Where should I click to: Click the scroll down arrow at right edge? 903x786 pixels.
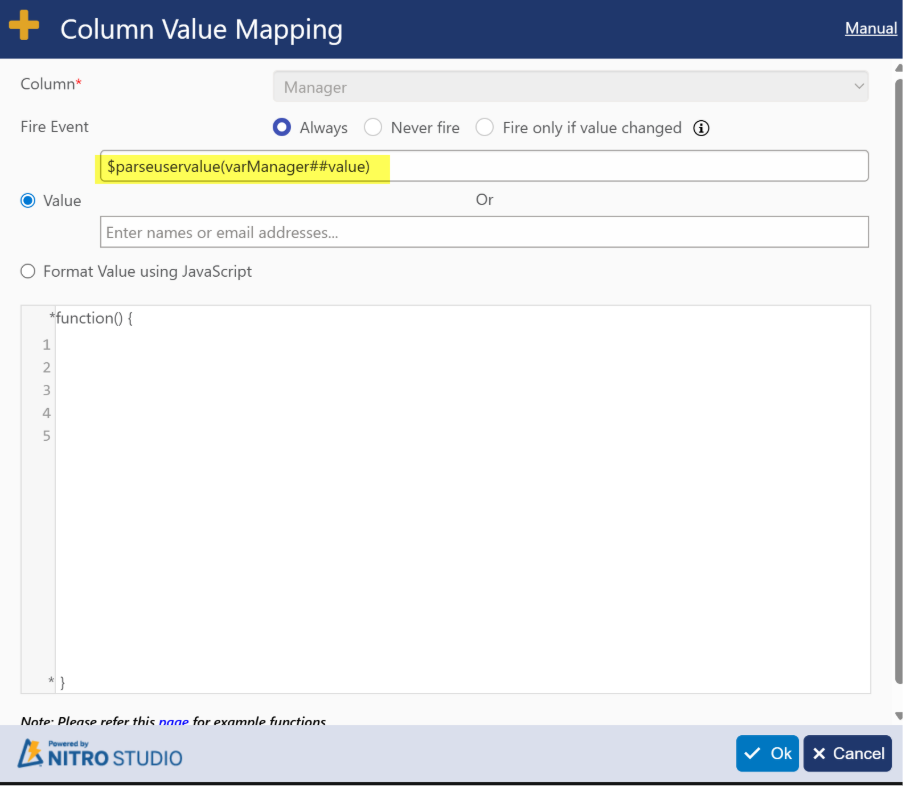click(897, 716)
